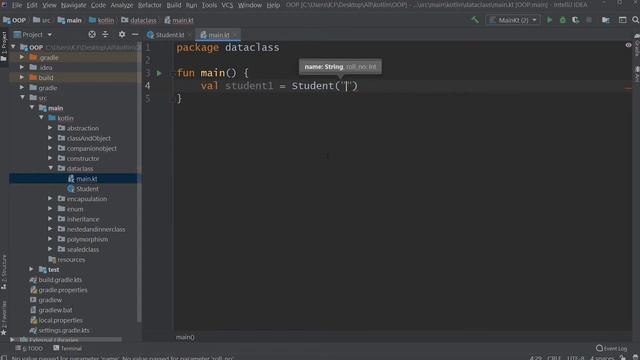
Task: Toggle the Favorites side tool tab
Action: coord(4,318)
